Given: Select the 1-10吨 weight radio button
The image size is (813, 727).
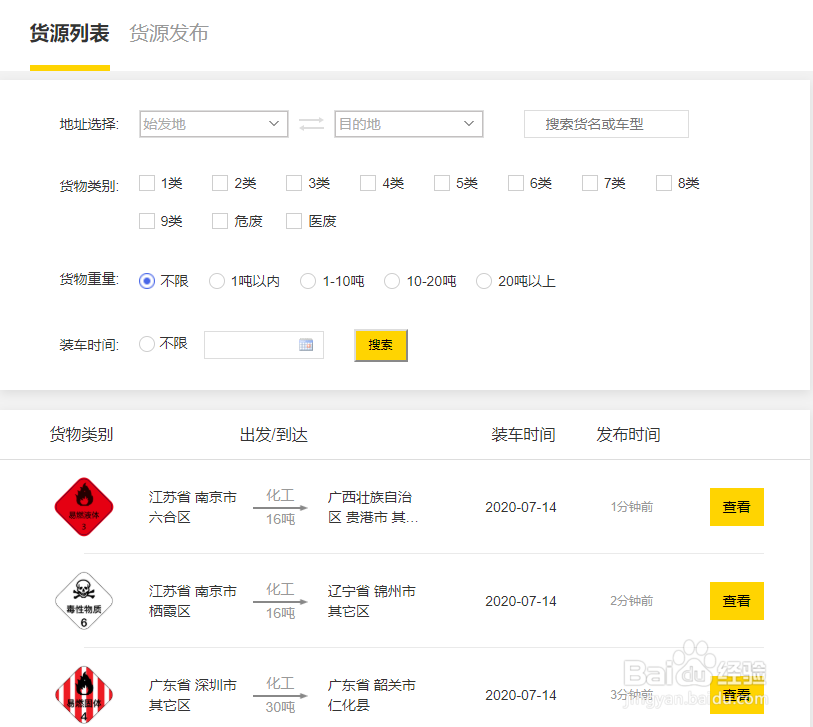Looking at the screenshot, I should (308, 282).
